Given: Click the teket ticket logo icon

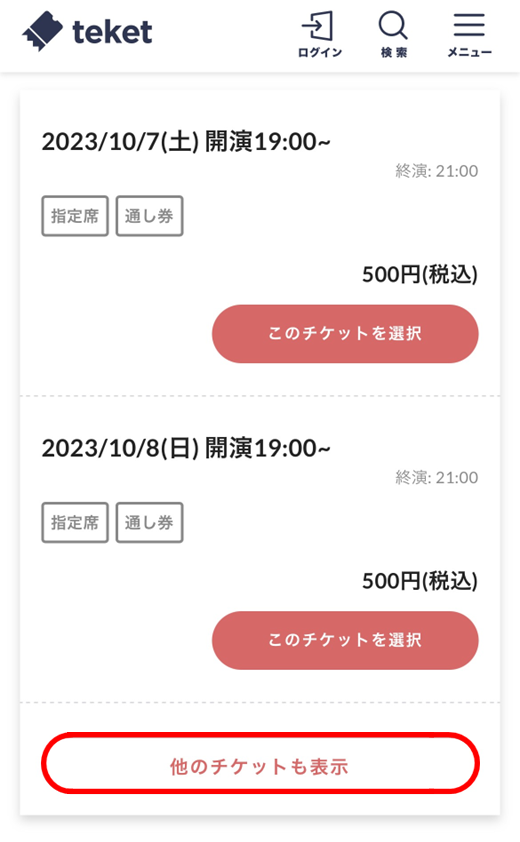Looking at the screenshot, I should point(42,31).
